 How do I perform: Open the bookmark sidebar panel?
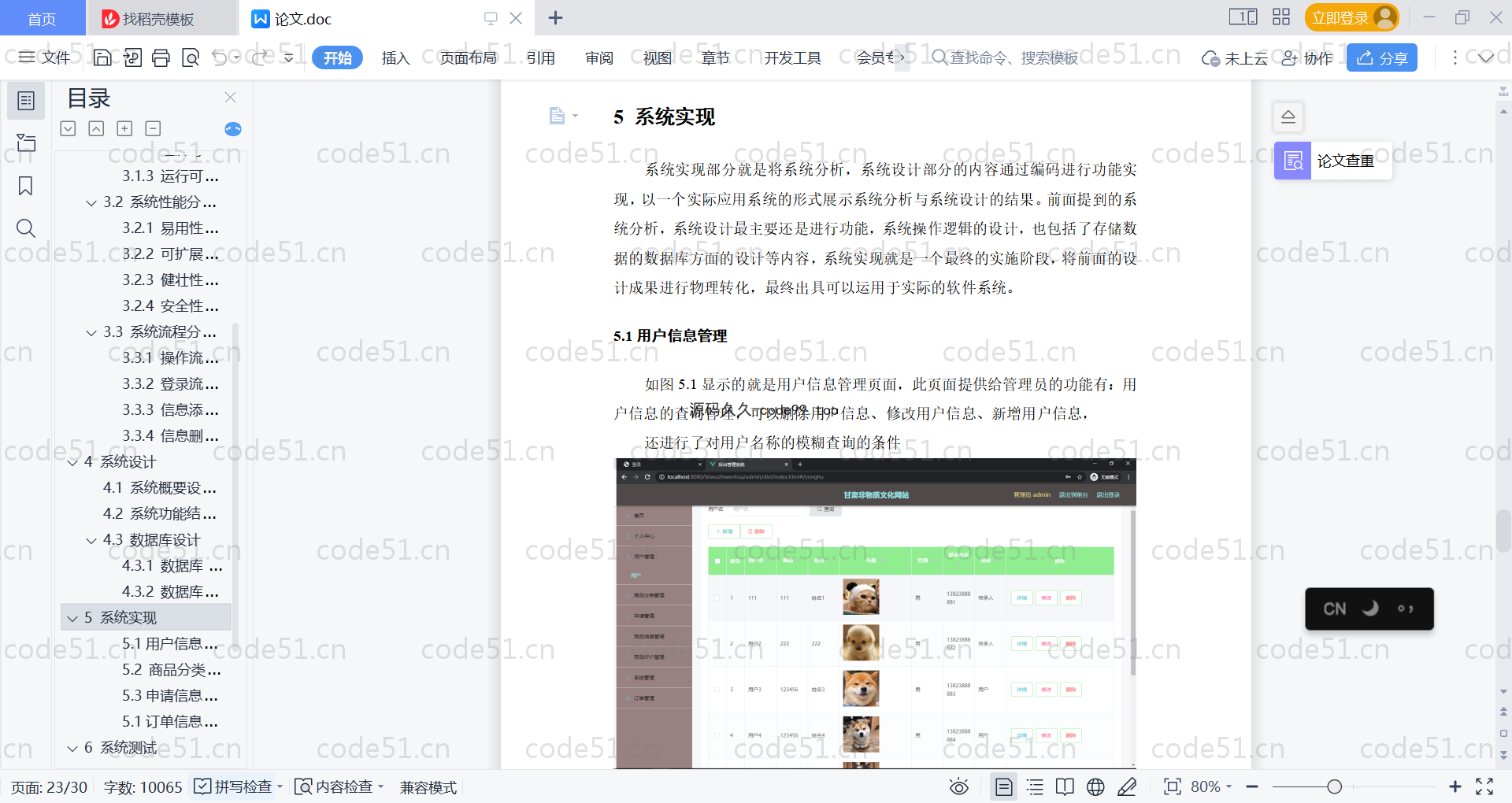[26, 186]
